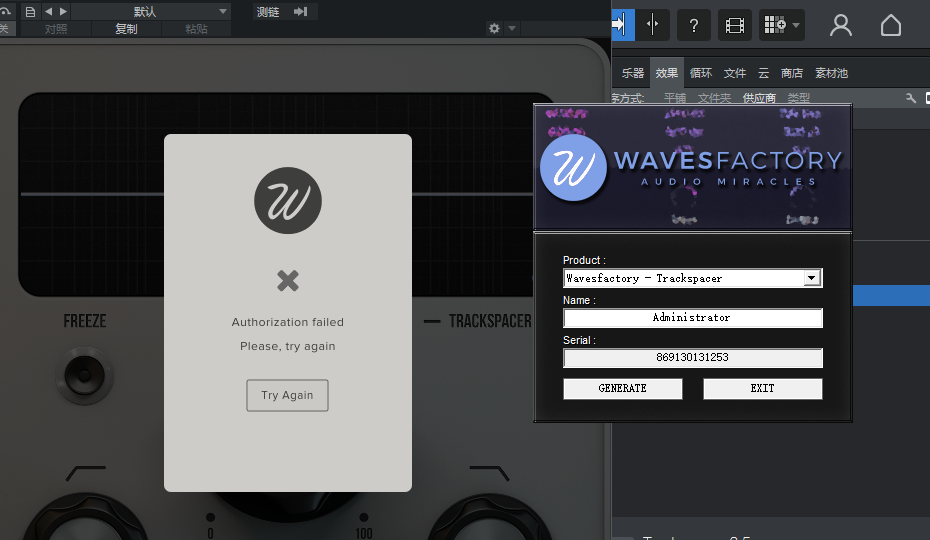Switch to the 素材池 browser tab
This screenshot has height=540, width=930.
pyautogui.click(x=832, y=73)
